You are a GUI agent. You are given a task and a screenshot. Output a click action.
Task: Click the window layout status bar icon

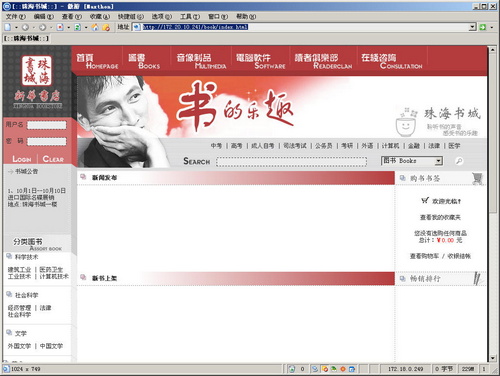pyautogui.click(x=352, y=369)
